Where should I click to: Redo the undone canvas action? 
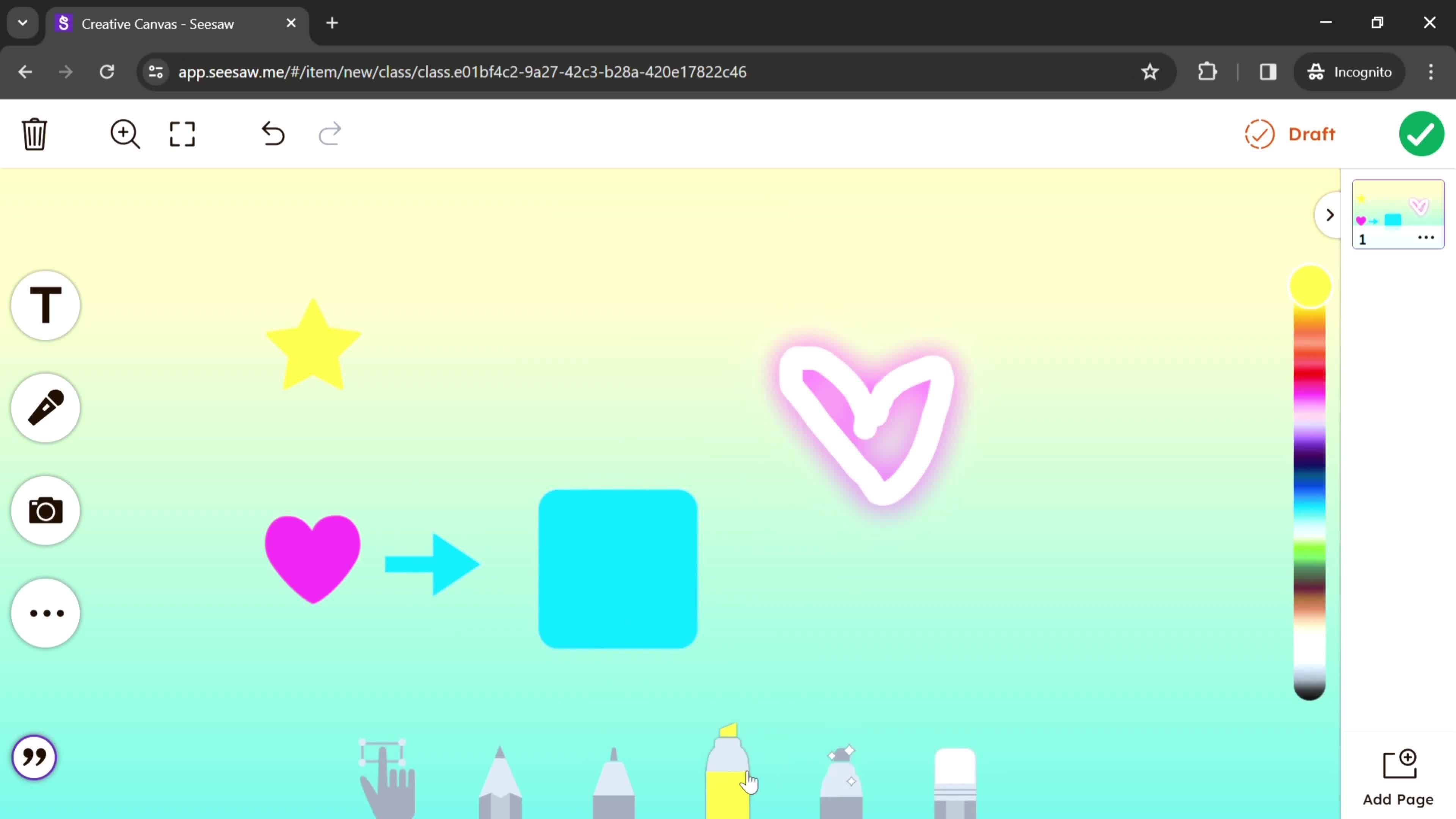tap(330, 134)
